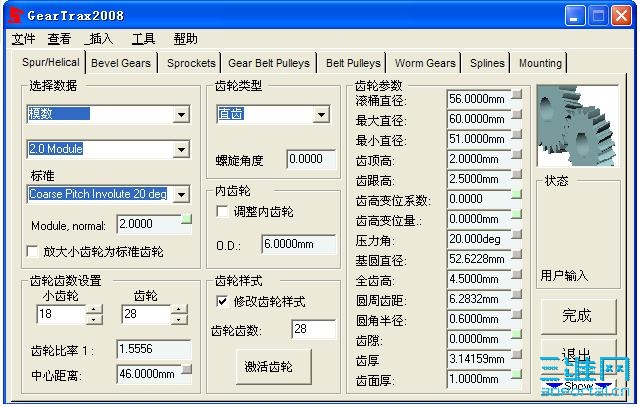Toggle grey square beside 中心距离 field
Image resolution: width=640 pixels, height=407 pixels.
tap(187, 369)
